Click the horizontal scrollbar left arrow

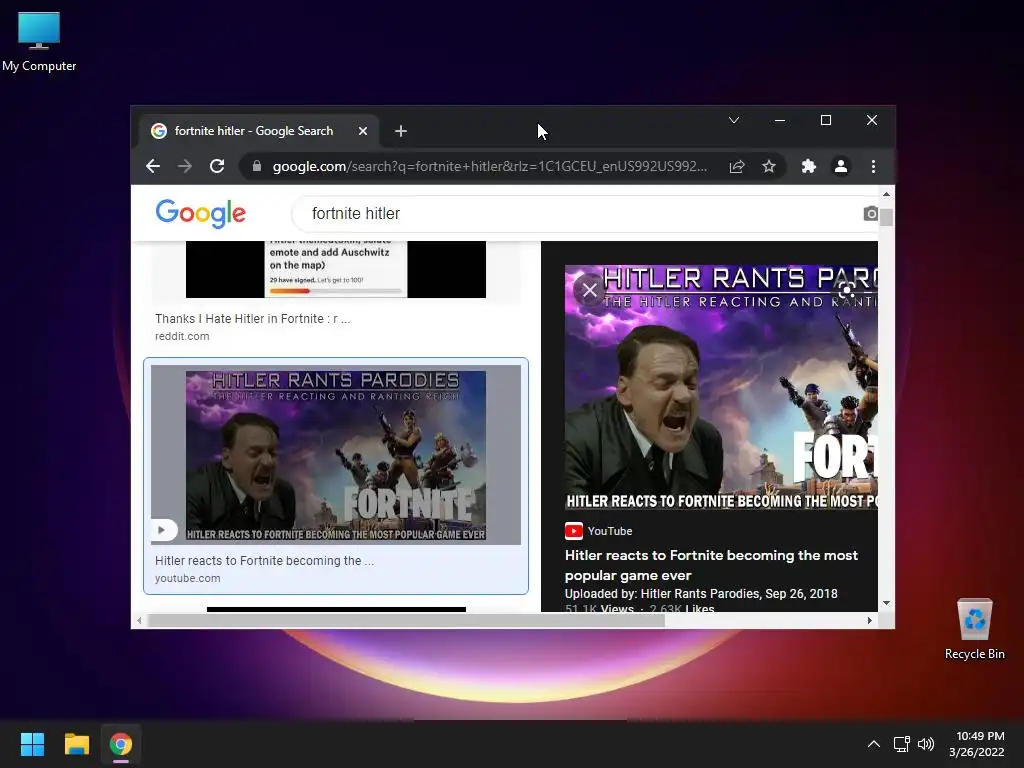click(139, 620)
